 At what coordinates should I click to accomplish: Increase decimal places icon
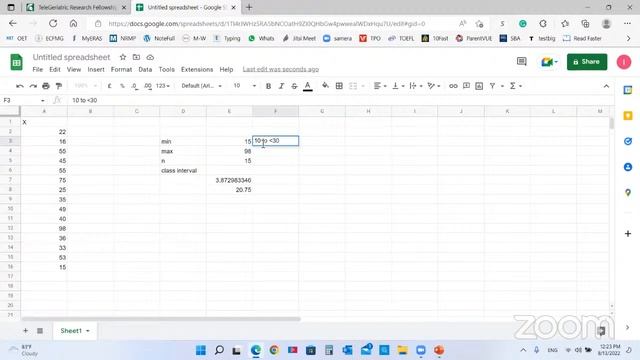point(148,86)
